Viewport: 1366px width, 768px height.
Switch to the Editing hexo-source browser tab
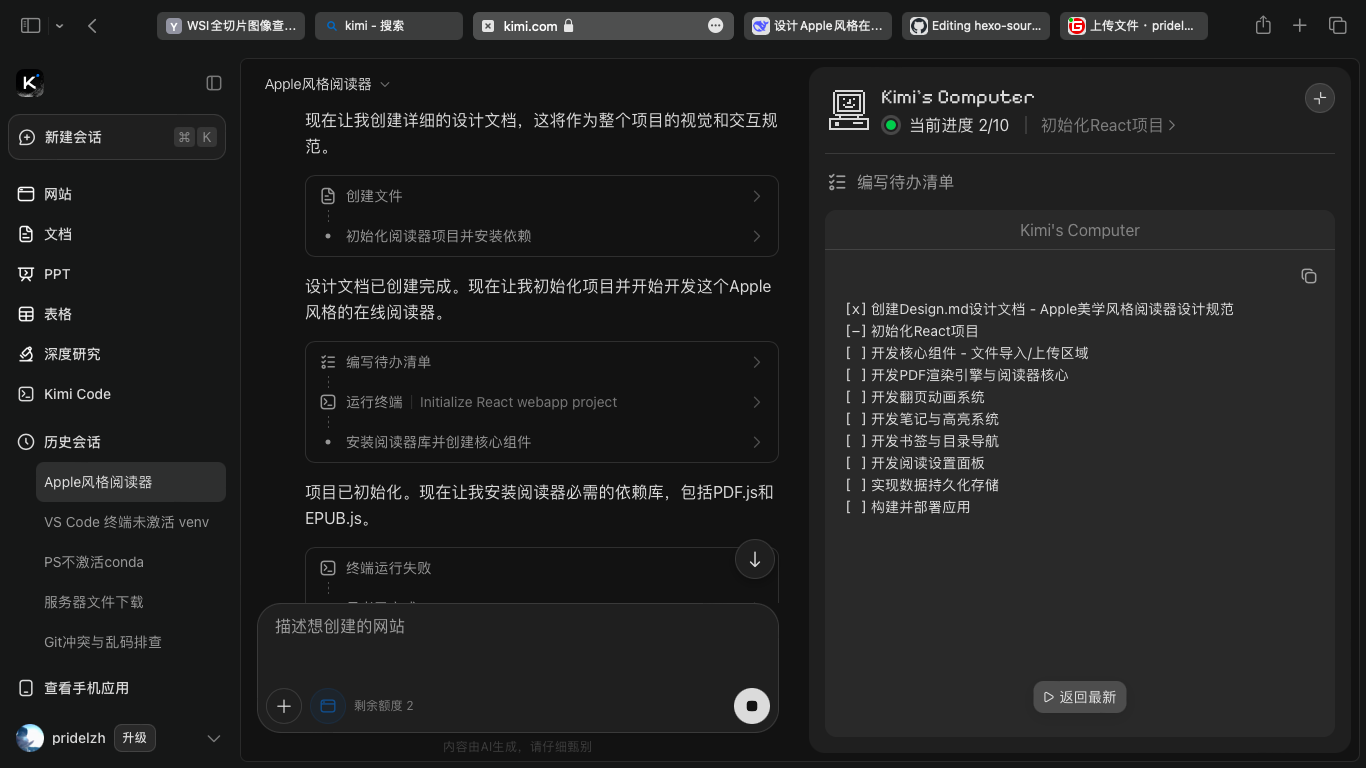tap(976, 26)
